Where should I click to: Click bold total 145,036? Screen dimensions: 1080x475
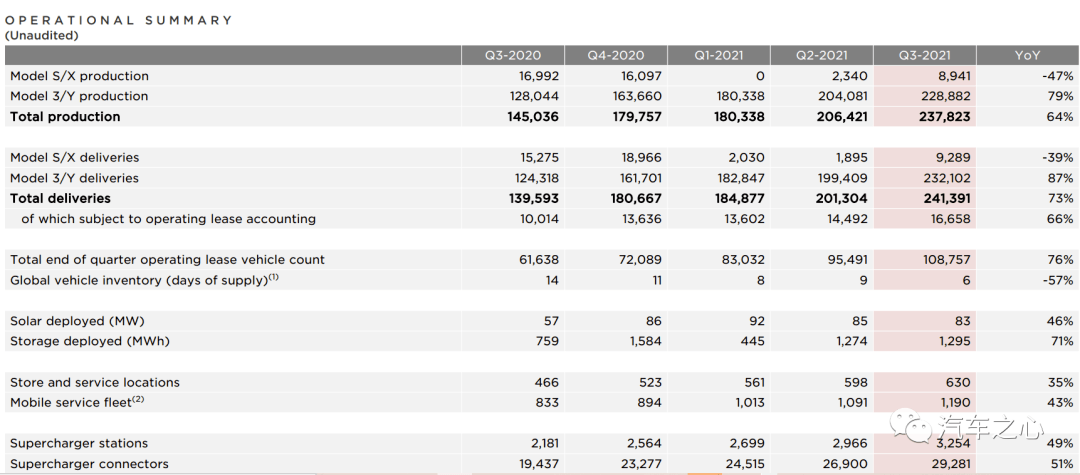[535, 116]
